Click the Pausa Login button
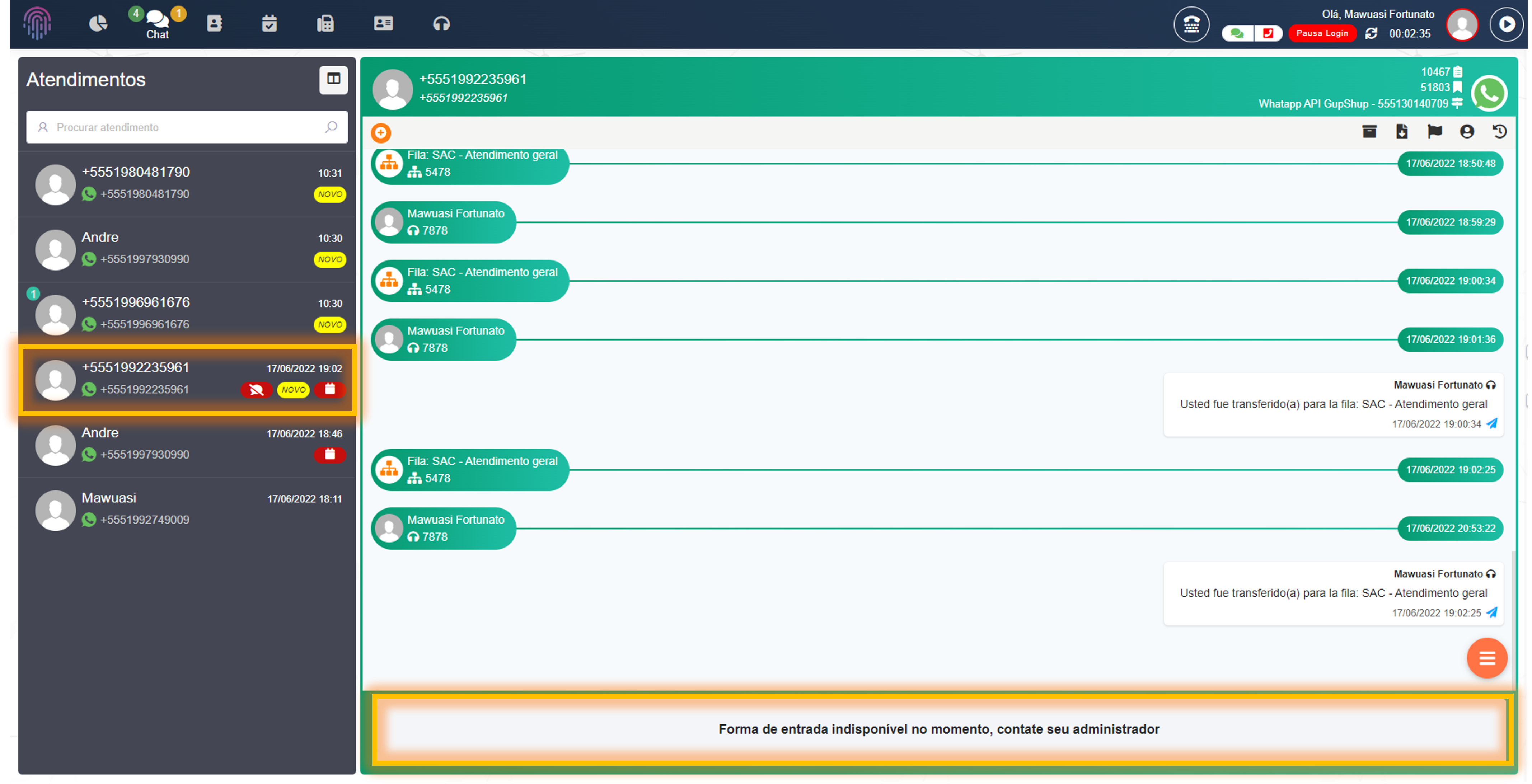This screenshot has width=1532, height=784. click(1322, 33)
